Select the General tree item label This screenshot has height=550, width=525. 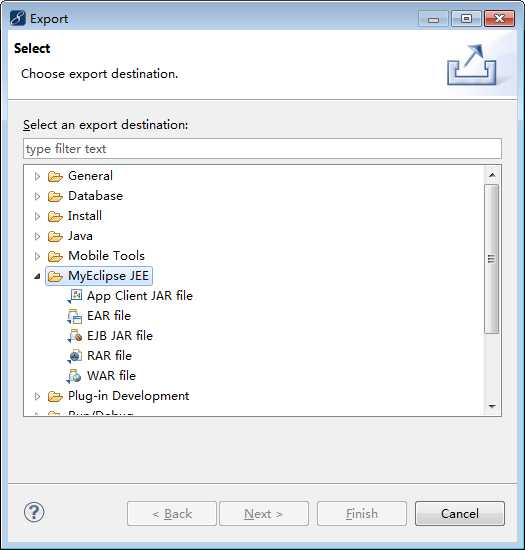[x=90, y=176]
